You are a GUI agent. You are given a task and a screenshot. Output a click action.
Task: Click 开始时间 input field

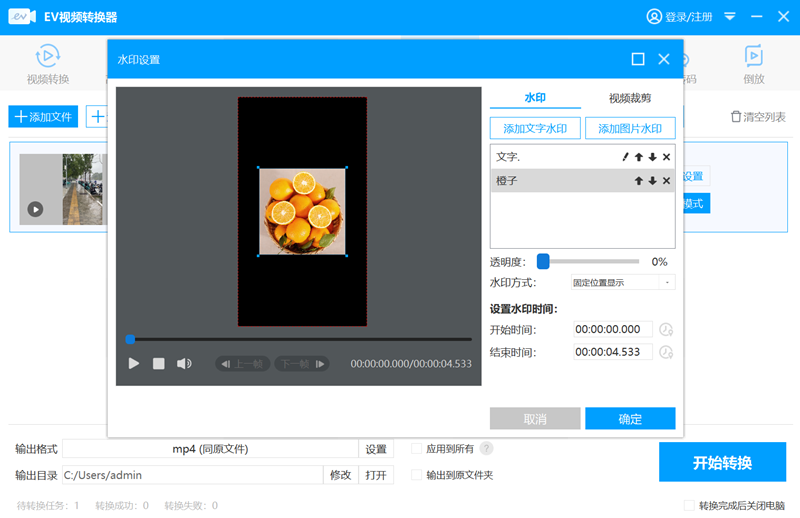[x=613, y=329]
